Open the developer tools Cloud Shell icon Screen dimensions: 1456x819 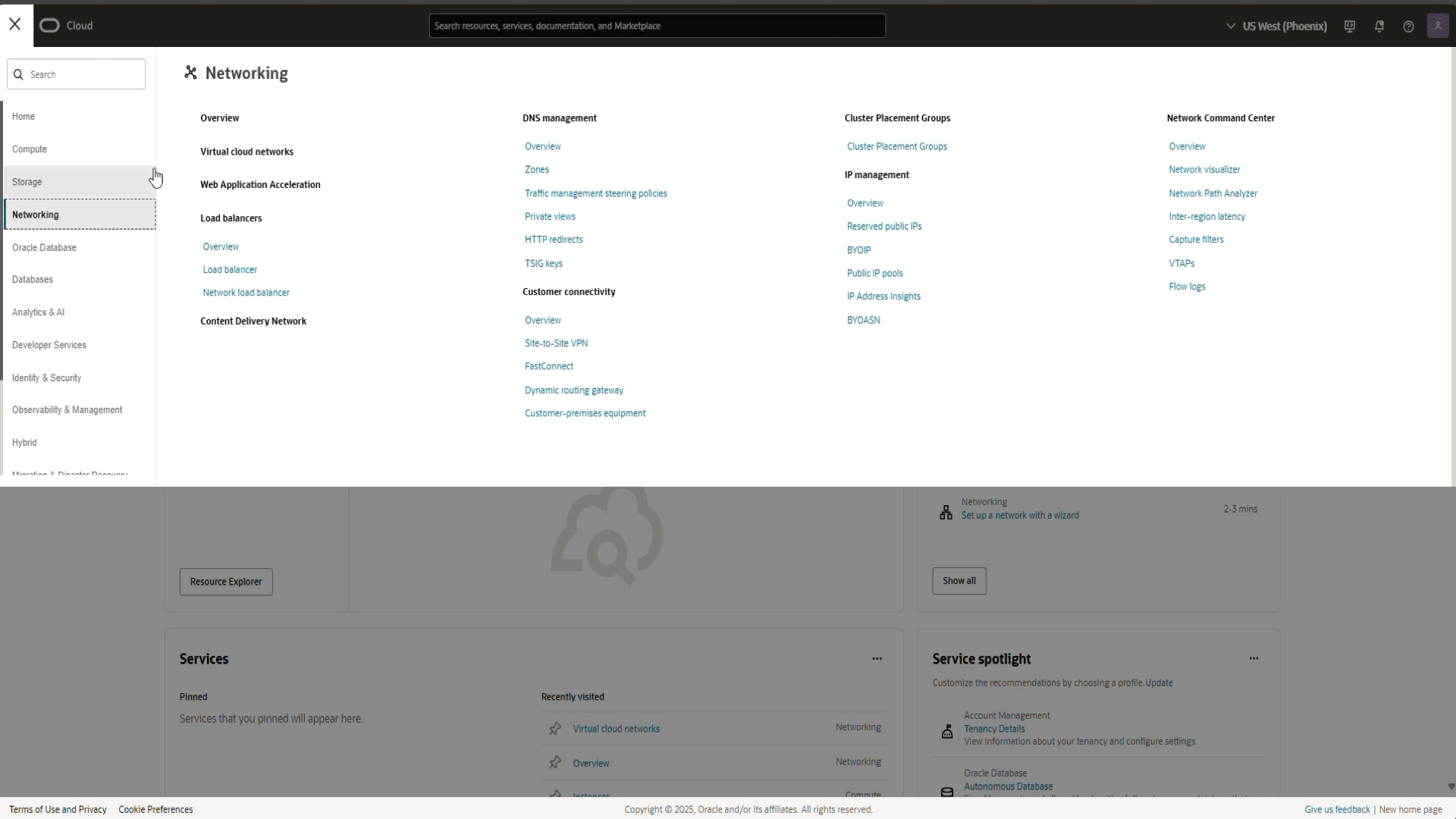pos(1350,27)
